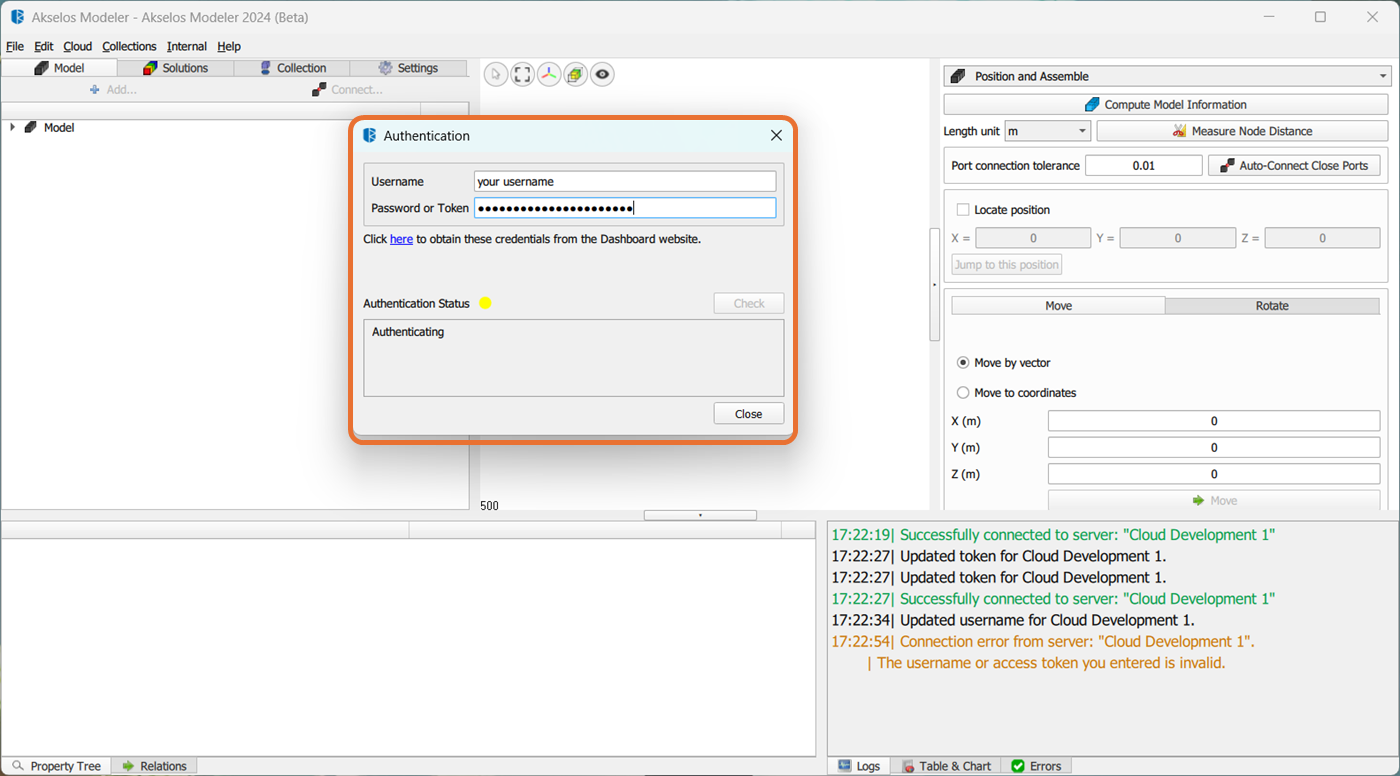Click Measure Node Distance button
1400x776 pixels.
(x=1242, y=131)
